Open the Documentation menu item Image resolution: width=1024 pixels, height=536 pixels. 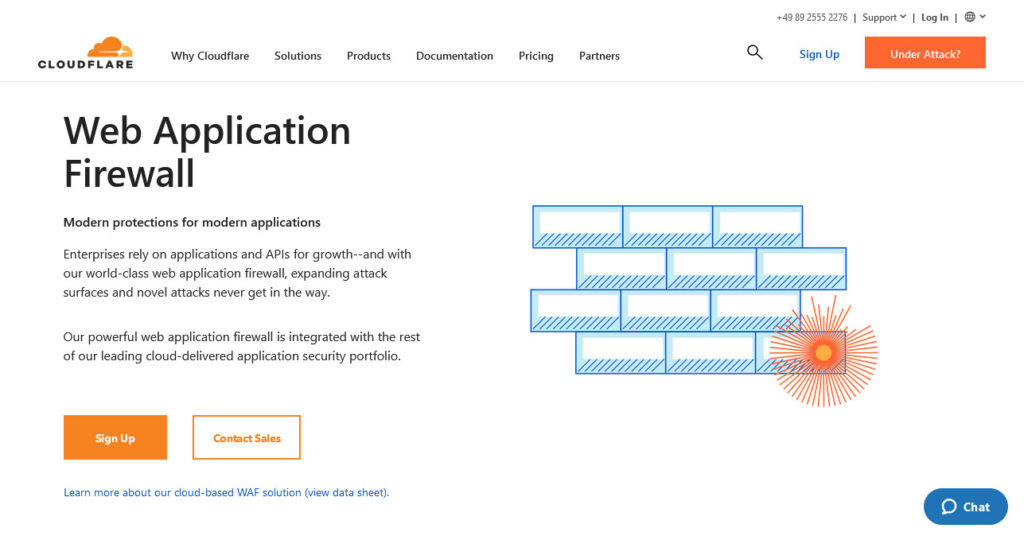(x=455, y=55)
